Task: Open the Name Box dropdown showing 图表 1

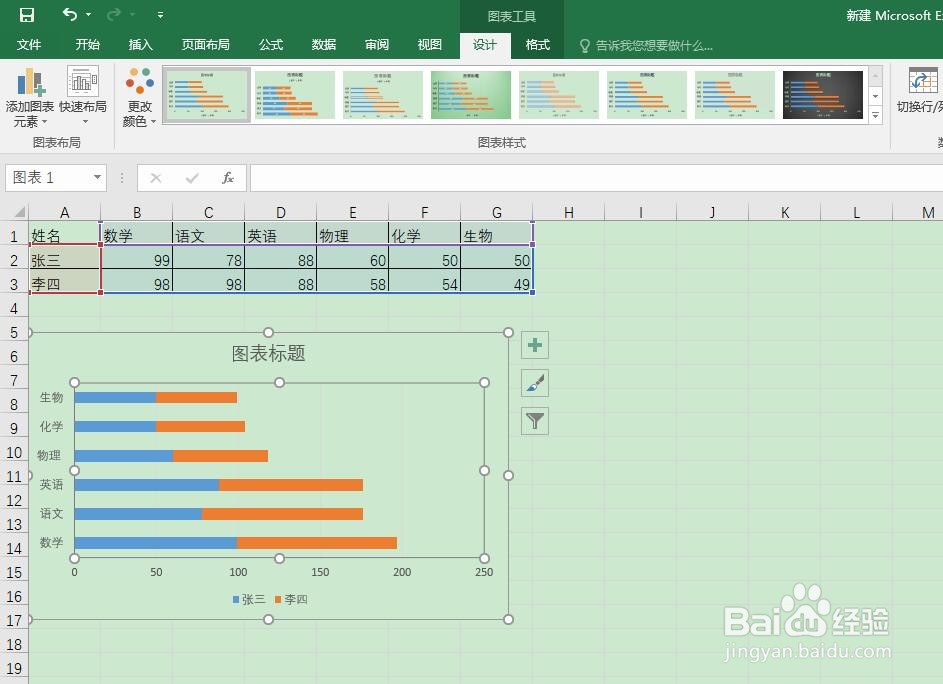Action: [96, 177]
